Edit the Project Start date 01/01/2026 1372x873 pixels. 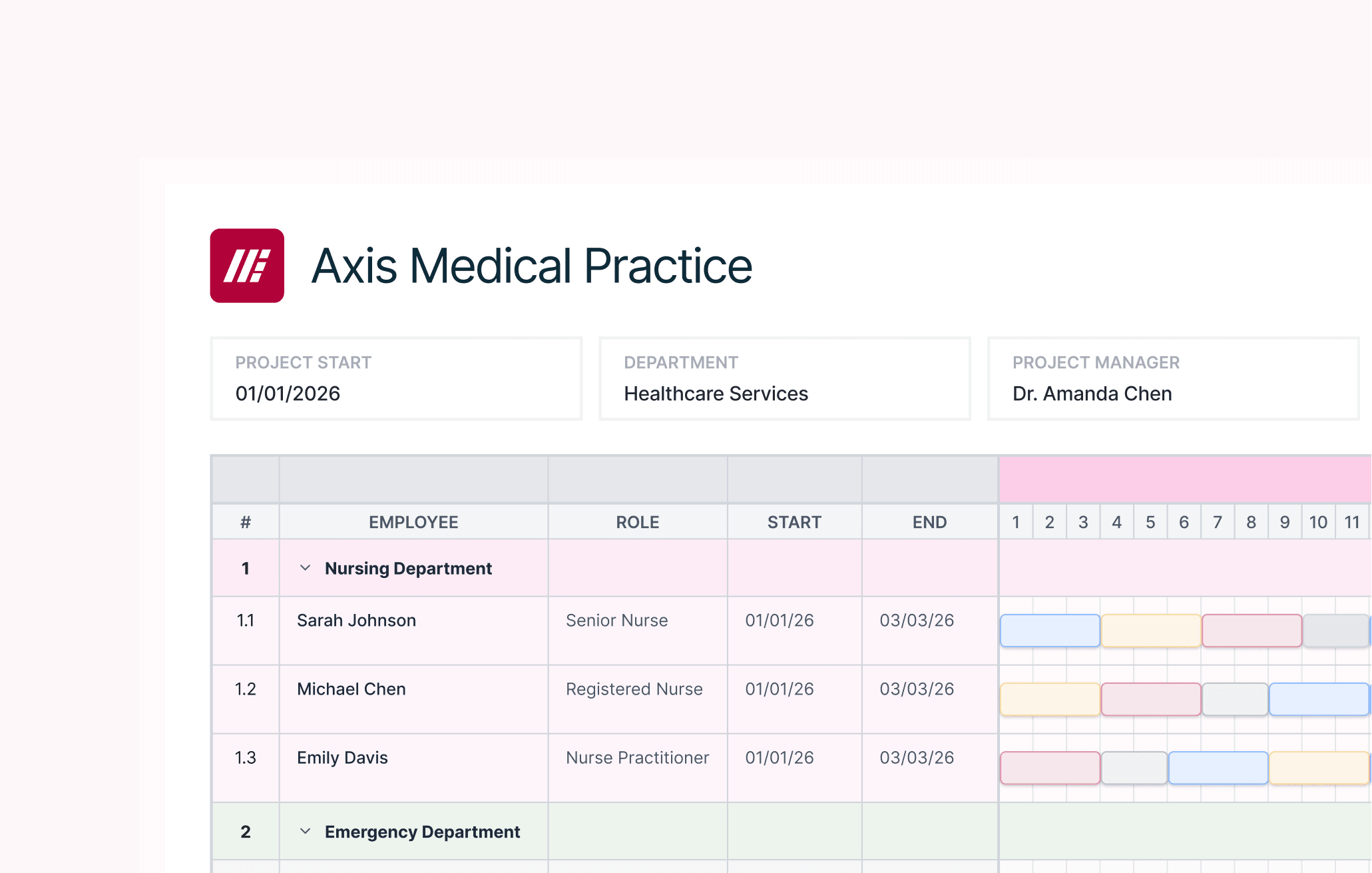[287, 394]
